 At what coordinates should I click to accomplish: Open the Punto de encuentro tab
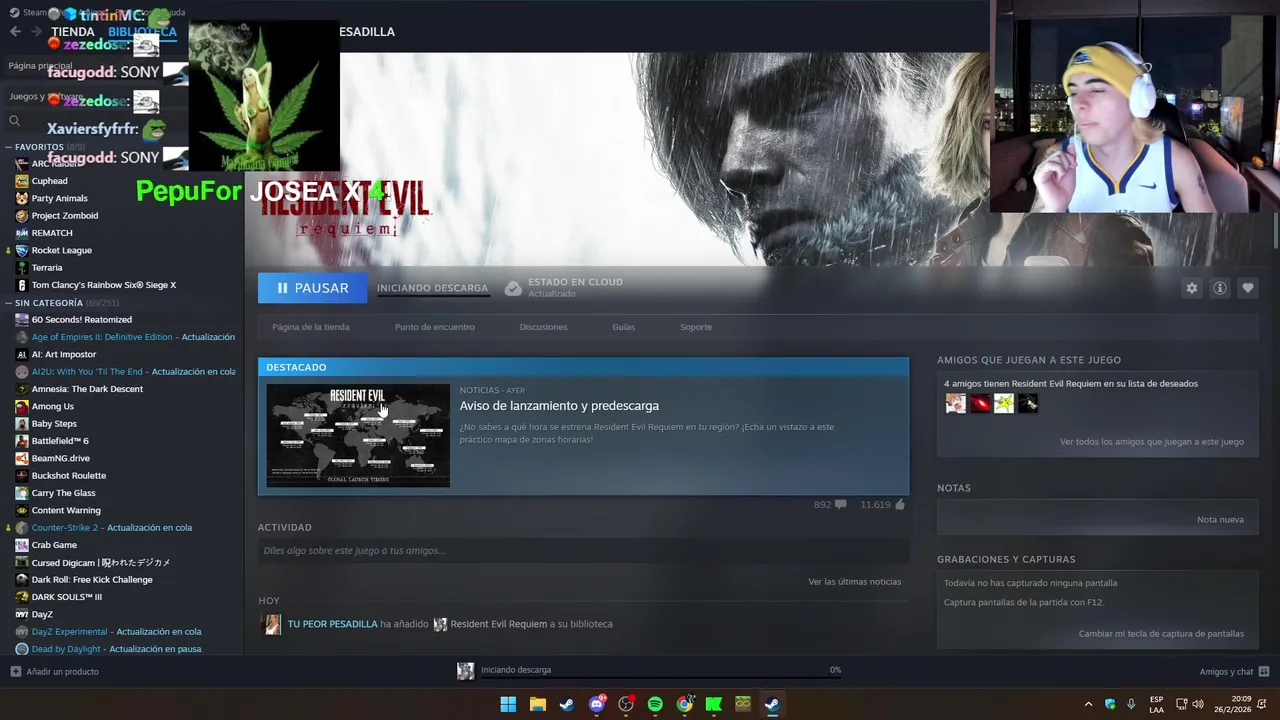[435, 327]
